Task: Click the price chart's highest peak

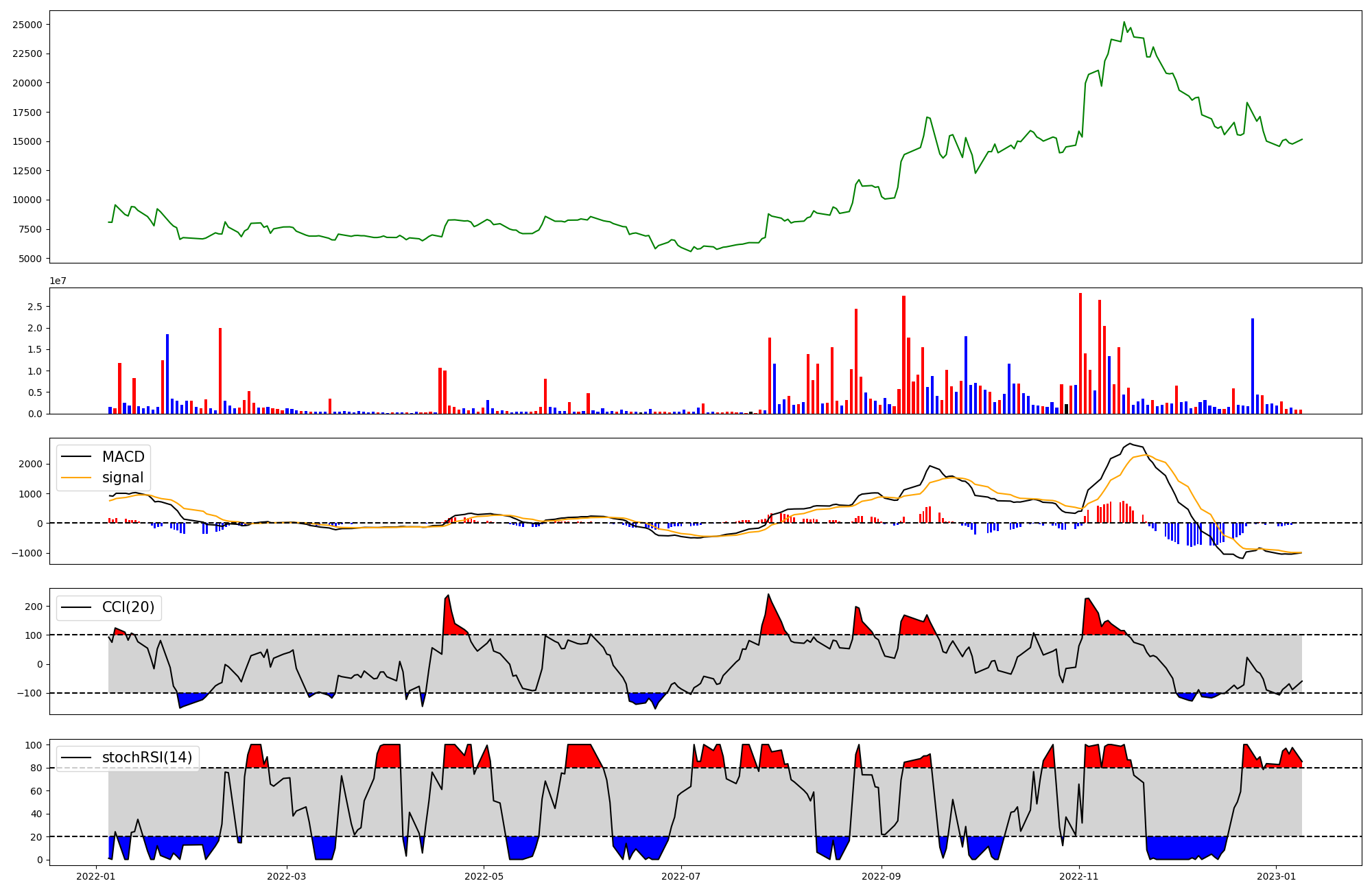Action: [1124, 22]
